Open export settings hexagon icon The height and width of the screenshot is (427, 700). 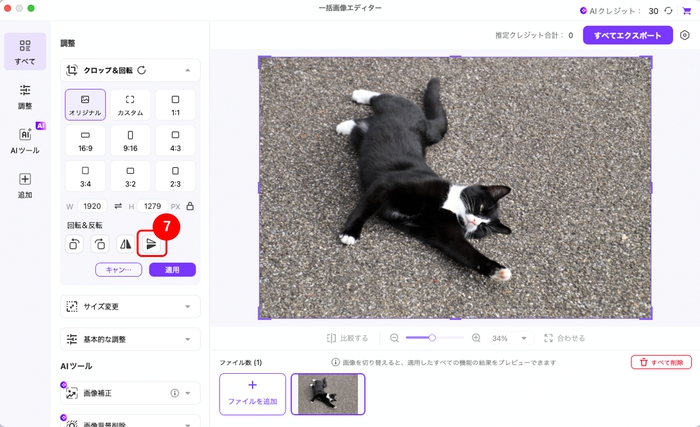pyautogui.click(x=685, y=35)
